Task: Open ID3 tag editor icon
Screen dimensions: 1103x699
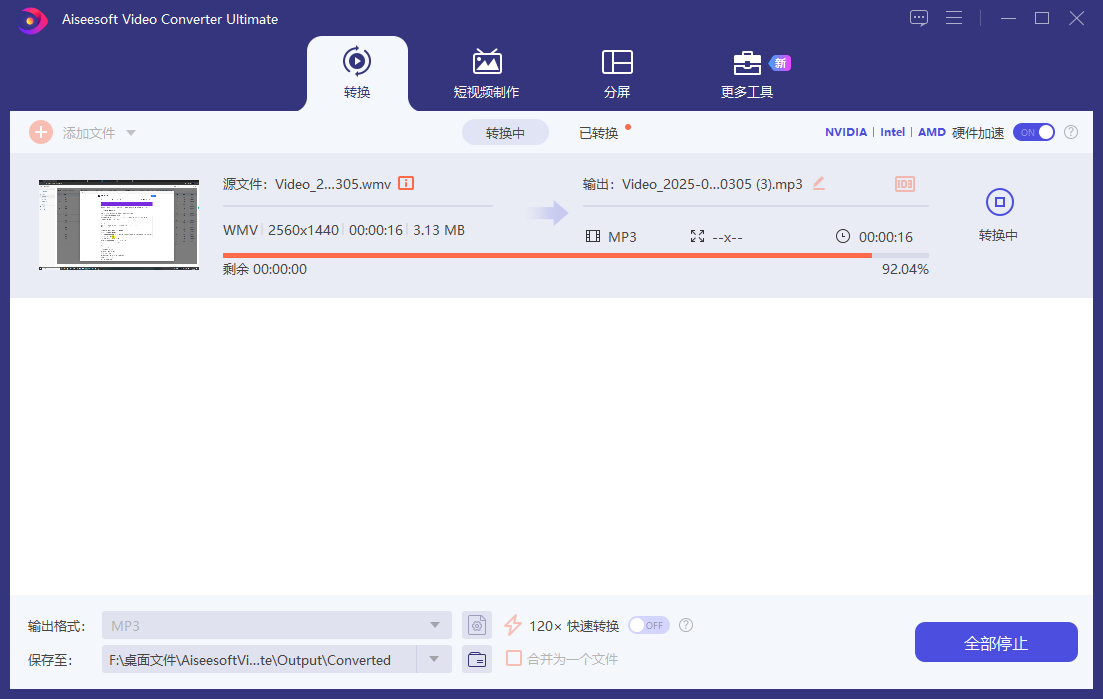Action: [x=905, y=184]
